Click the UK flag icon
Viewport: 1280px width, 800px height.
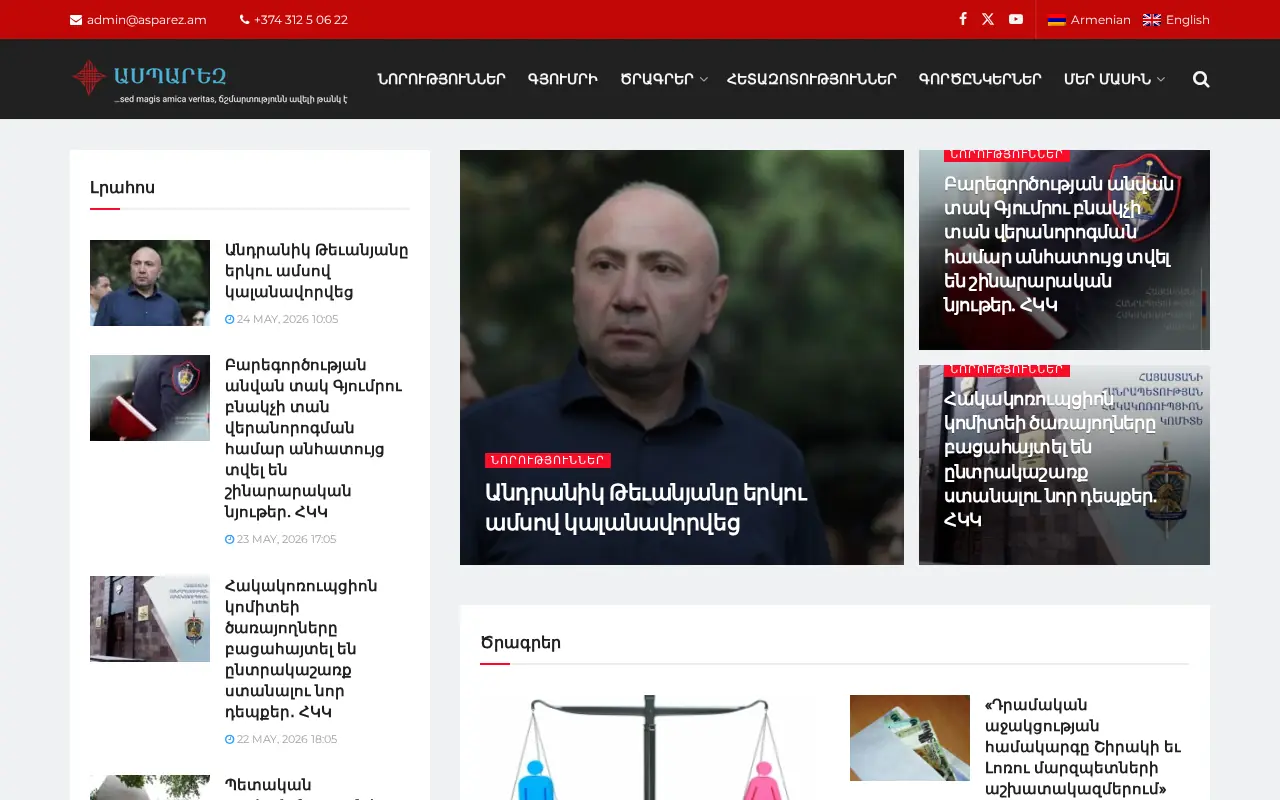coord(1152,20)
